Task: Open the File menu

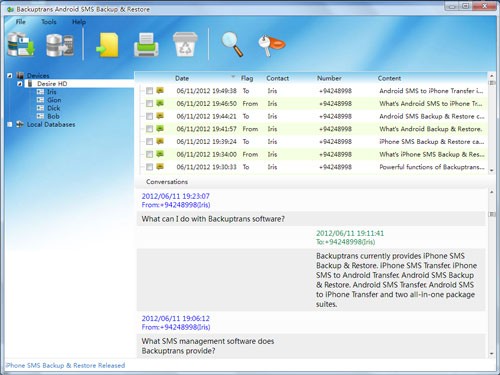Action: pyautogui.click(x=21, y=22)
